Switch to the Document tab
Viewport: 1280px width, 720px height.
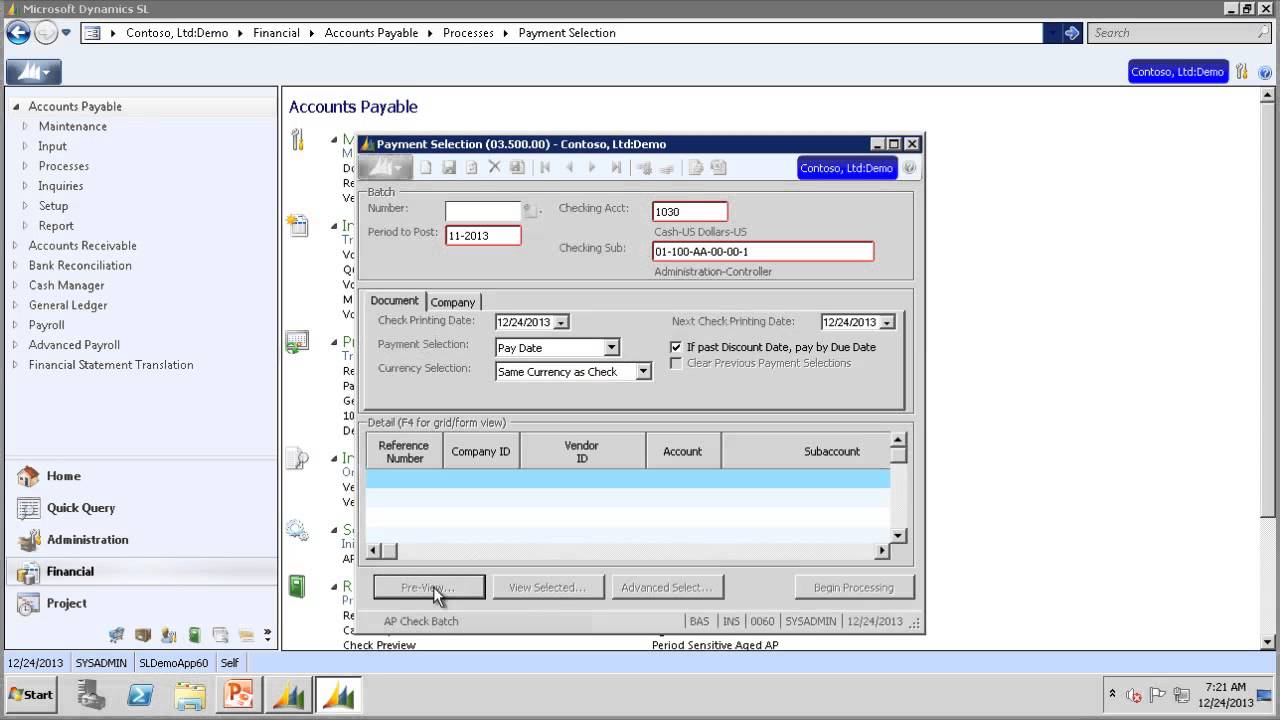[x=395, y=300]
